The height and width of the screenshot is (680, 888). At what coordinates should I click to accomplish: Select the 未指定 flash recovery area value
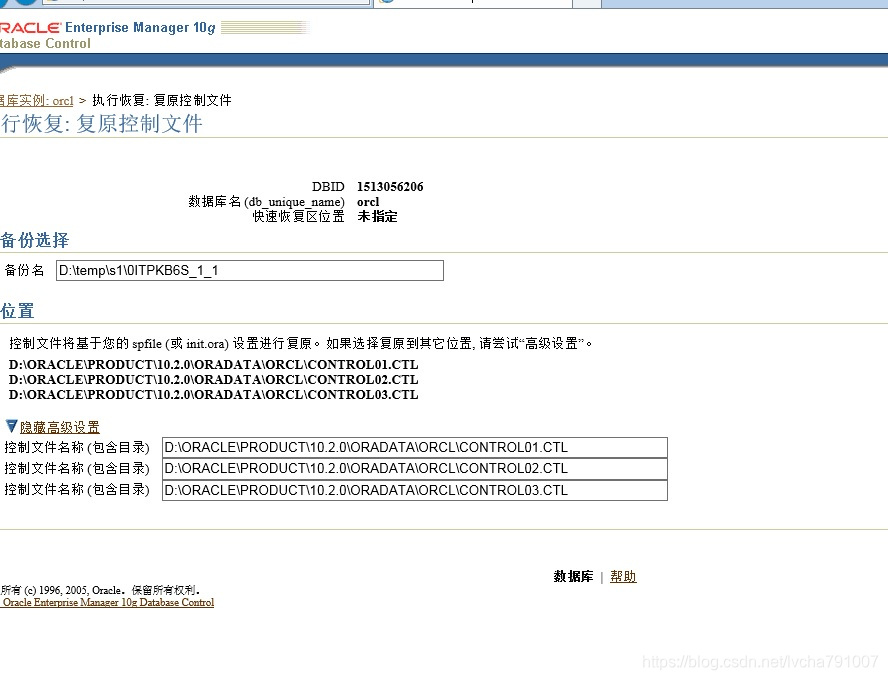click(x=377, y=216)
